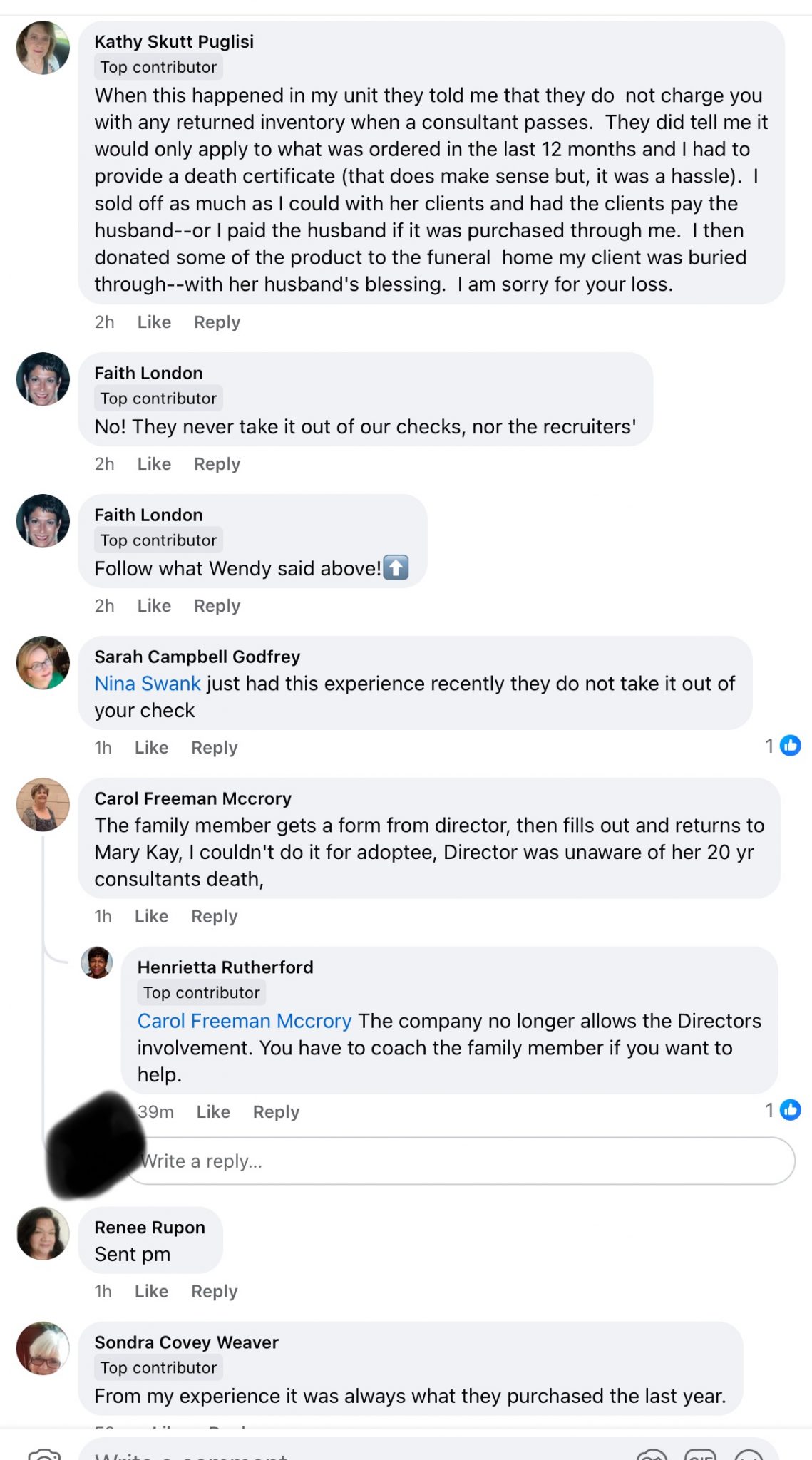Click Kathy Skutt Puglisi's Top contributor badge

pos(158,67)
